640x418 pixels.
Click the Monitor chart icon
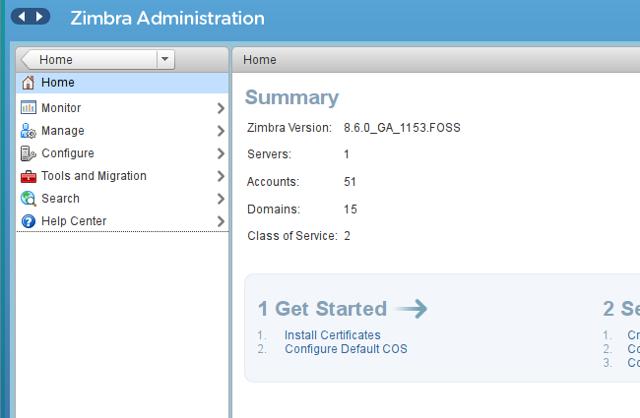28,108
